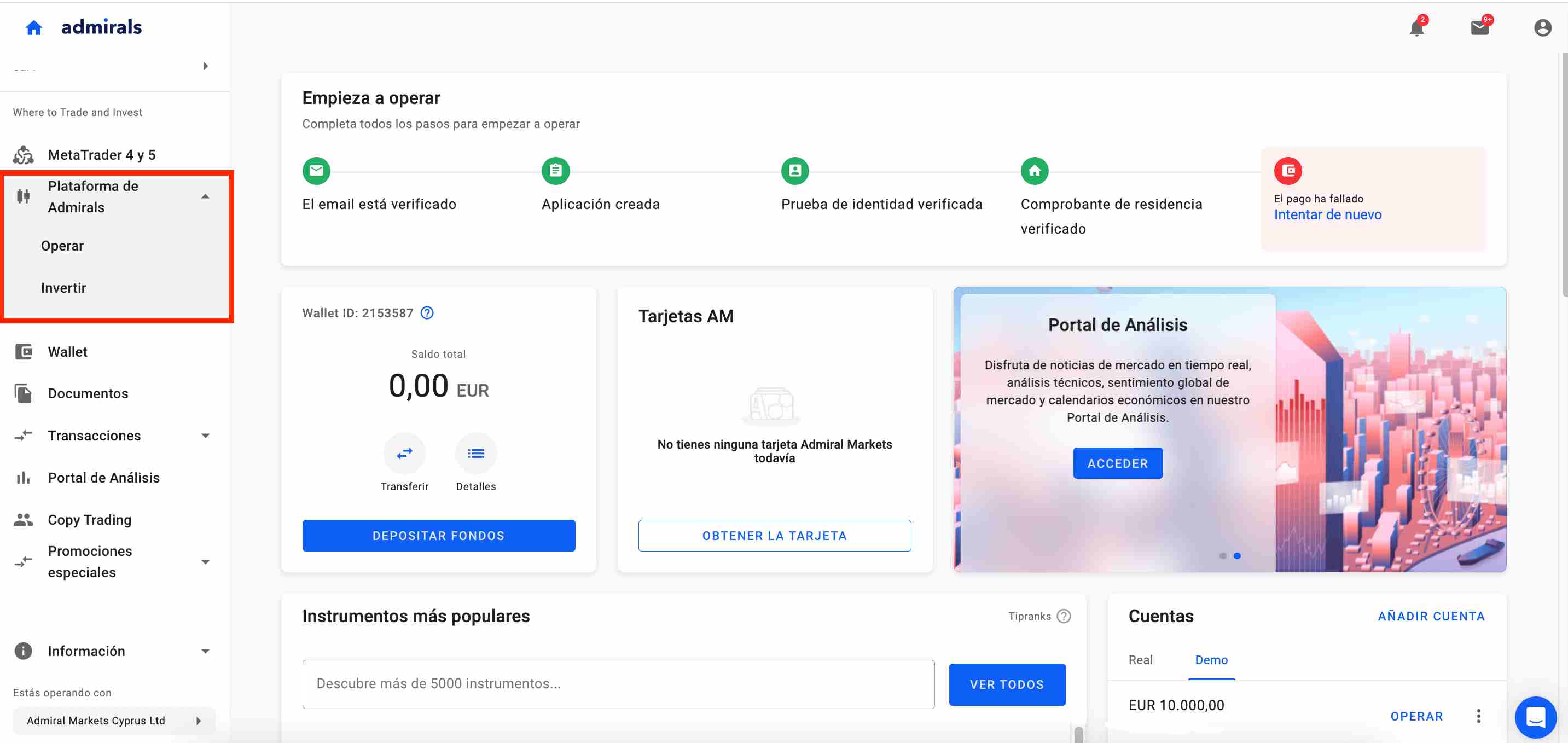Open the demo account three-dot menu

[x=1478, y=716]
